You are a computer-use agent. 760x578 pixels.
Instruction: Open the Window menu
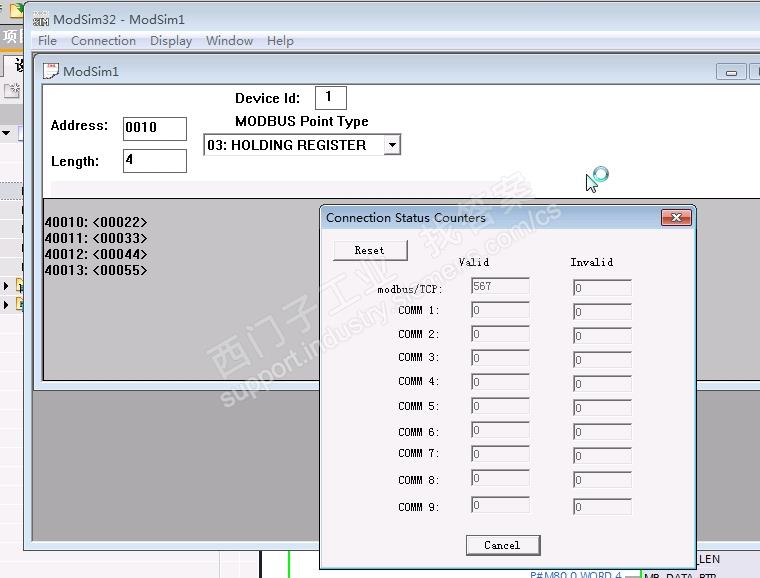[229, 41]
